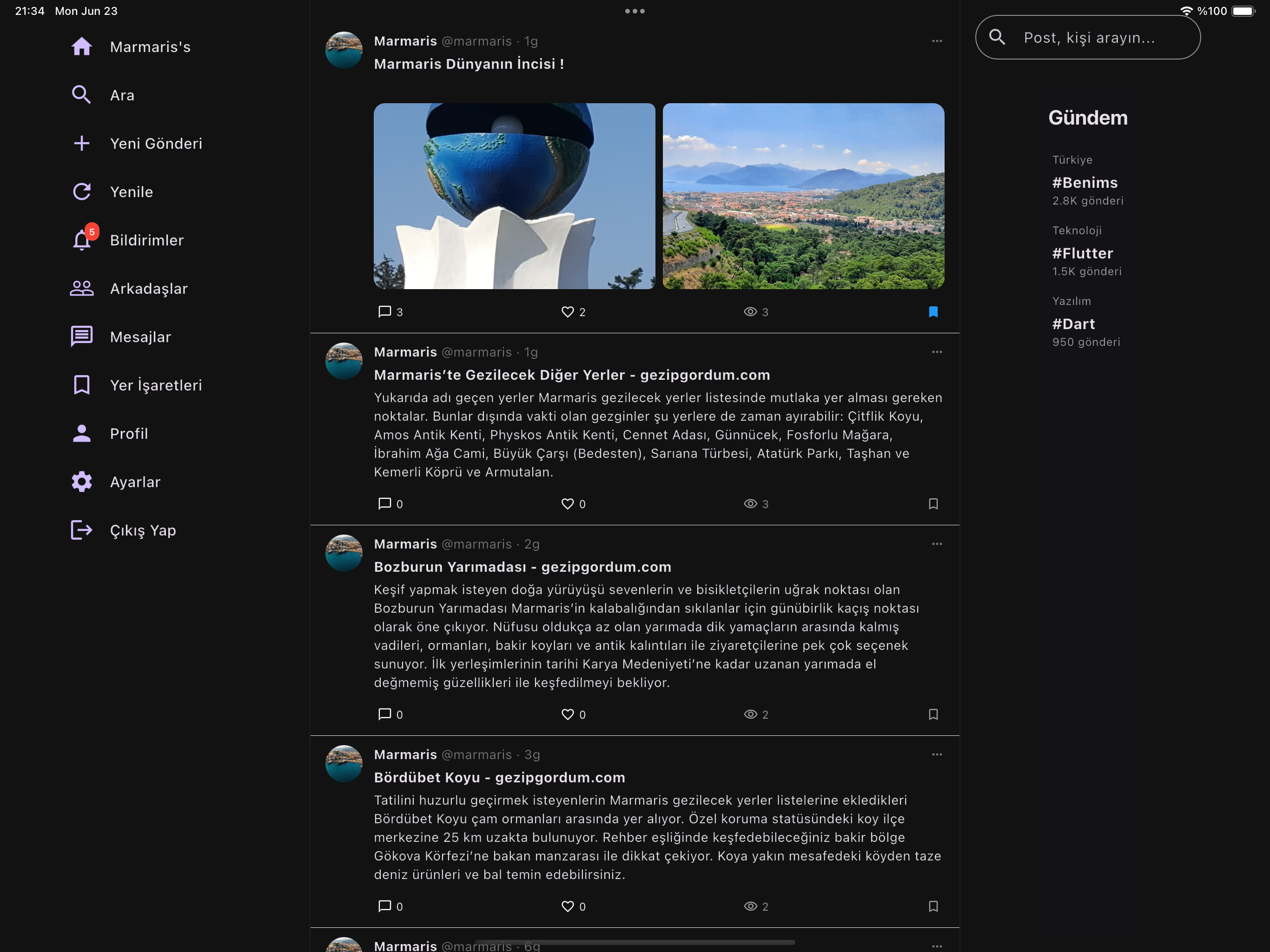Remove bookmark from Marmaris Dünyanın İncisi post
Viewport: 1270px width, 952px height.
click(933, 312)
